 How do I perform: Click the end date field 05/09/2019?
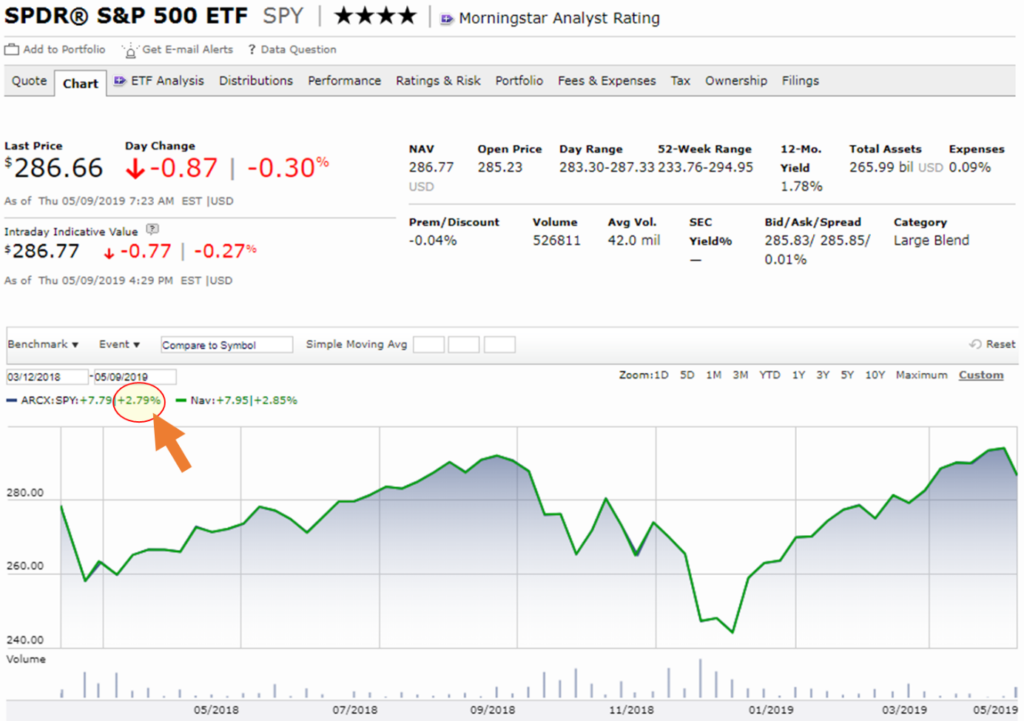click(135, 377)
